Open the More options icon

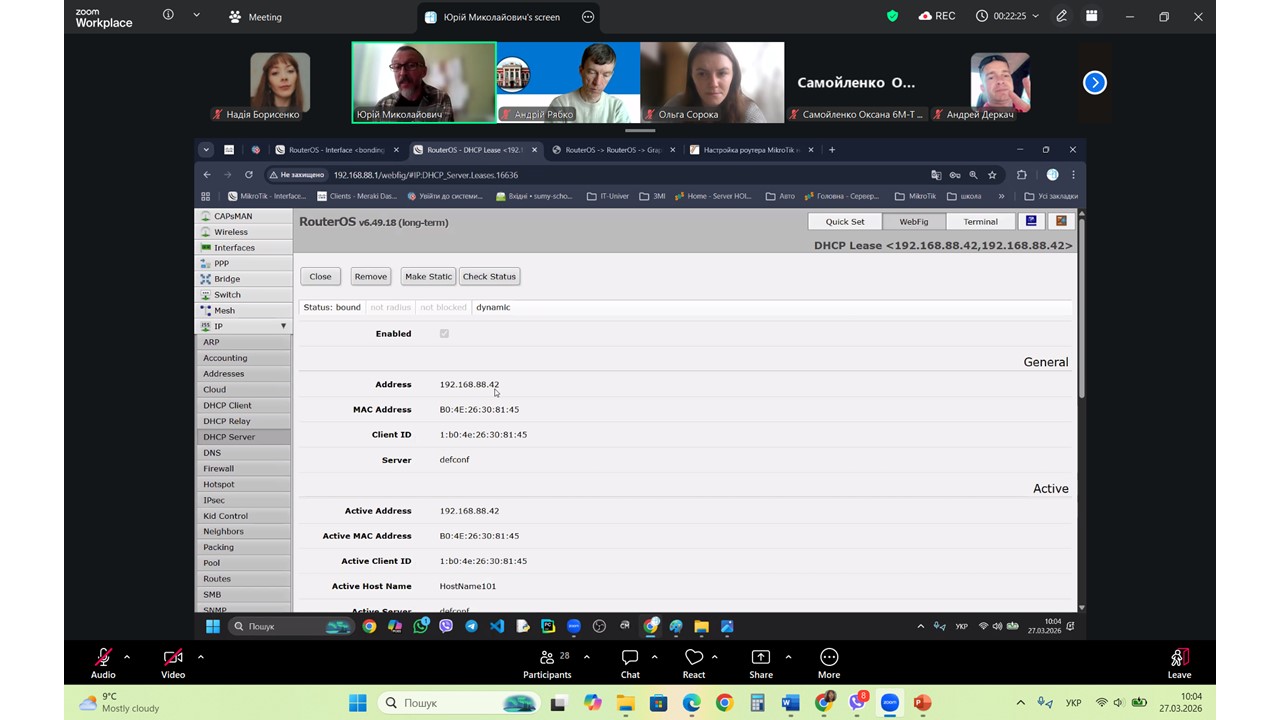(828, 658)
